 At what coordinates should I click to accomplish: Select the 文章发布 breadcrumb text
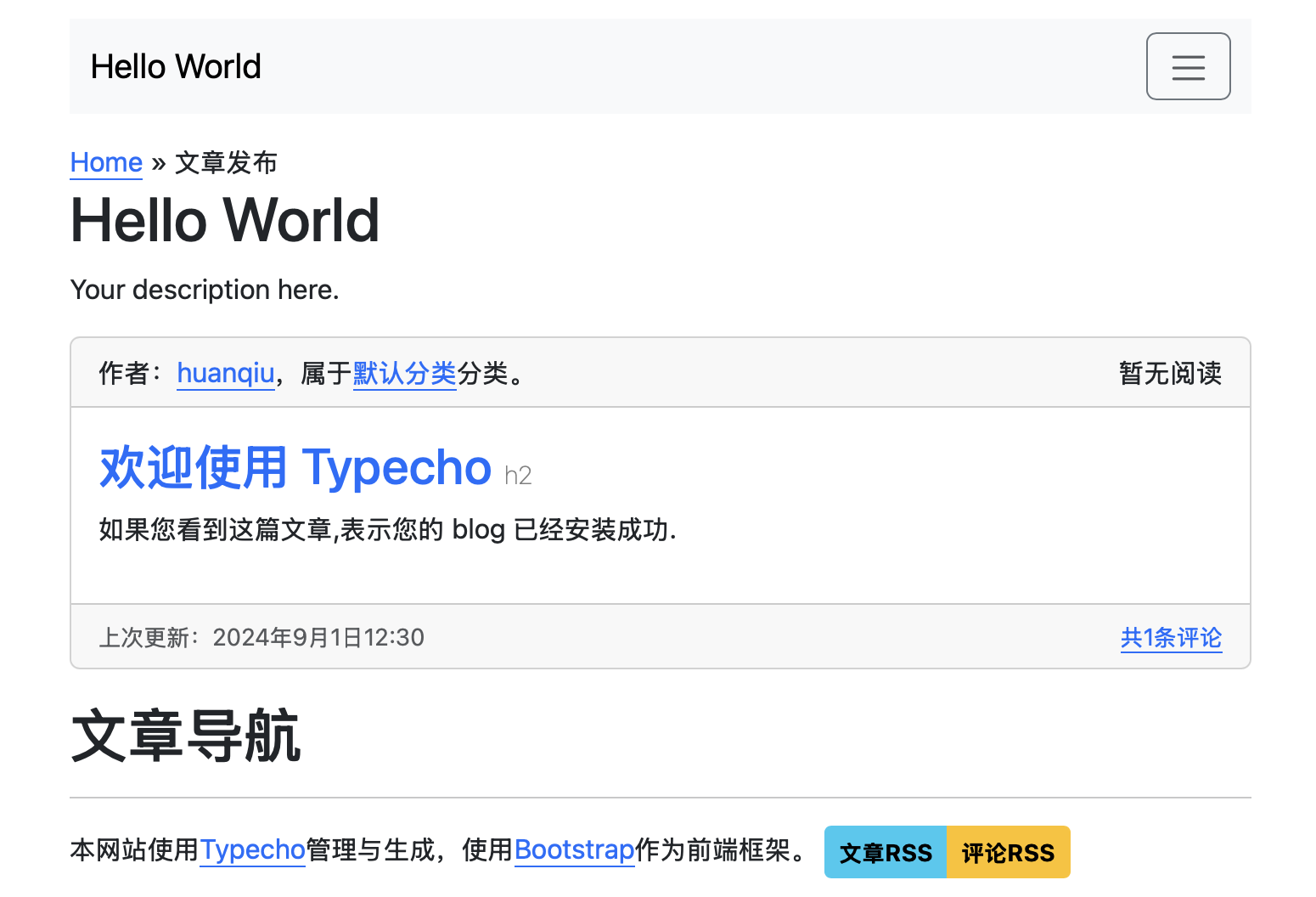[x=226, y=162]
